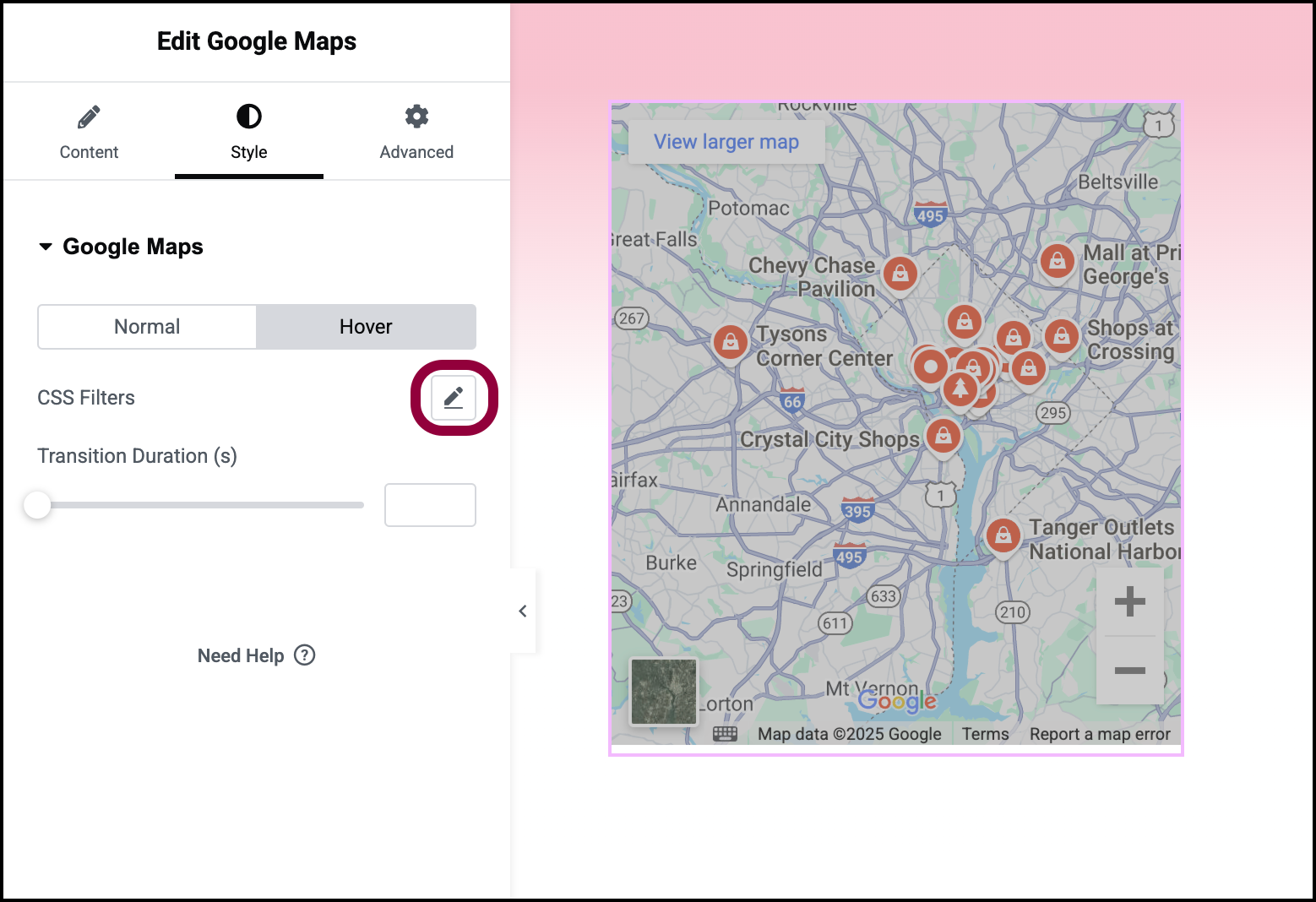The width and height of the screenshot is (1316, 902).
Task: Click the route 295 marker on the map
Action: coord(1053,413)
